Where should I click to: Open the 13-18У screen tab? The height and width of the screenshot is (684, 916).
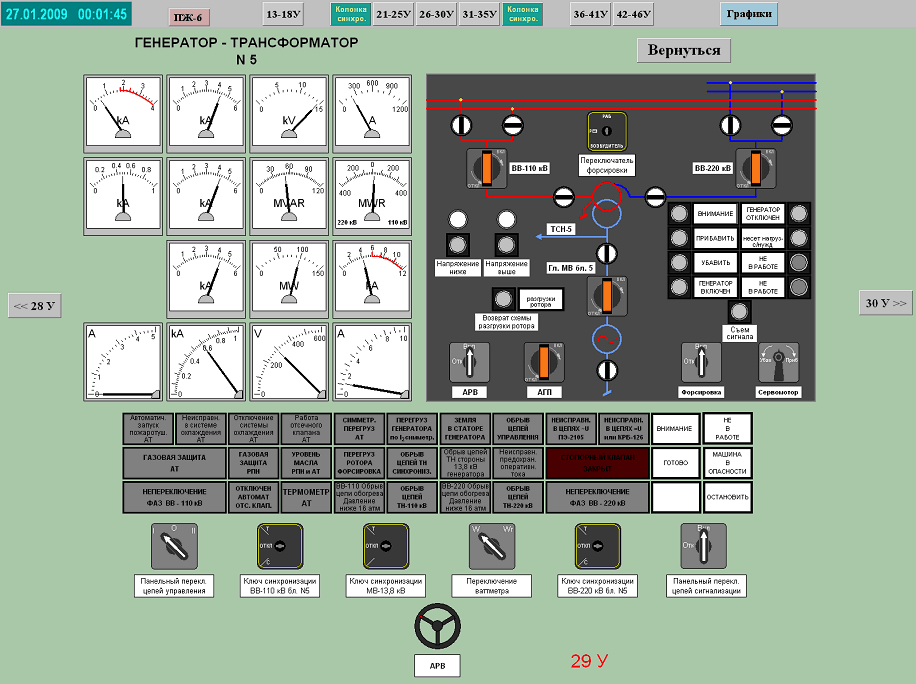pyautogui.click(x=283, y=14)
